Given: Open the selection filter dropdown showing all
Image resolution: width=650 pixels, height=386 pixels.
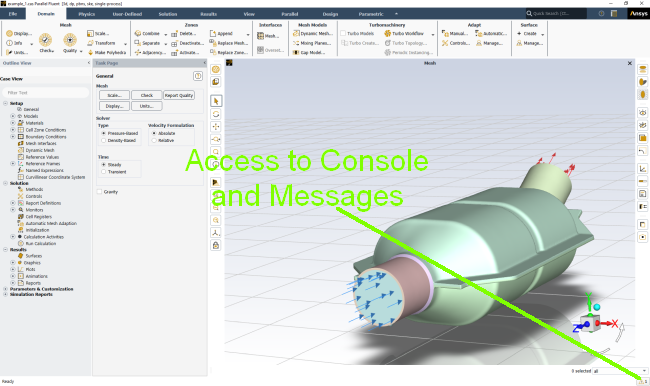Looking at the screenshot, I should coord(620,371).
